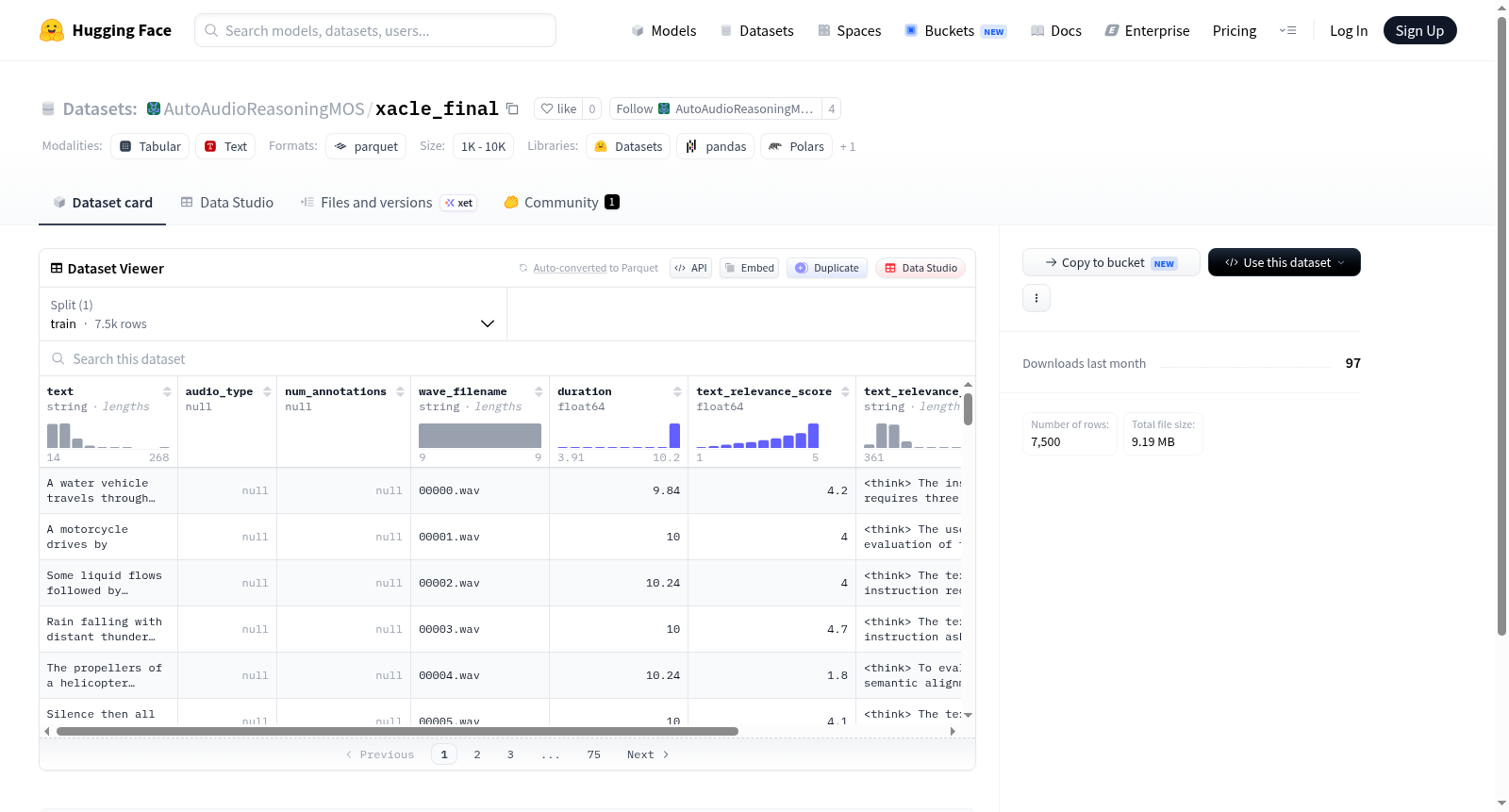Open the API button in Dataset Viewer
The height and width of the screenshot is (812, 1509).
[x=690, y=268]
